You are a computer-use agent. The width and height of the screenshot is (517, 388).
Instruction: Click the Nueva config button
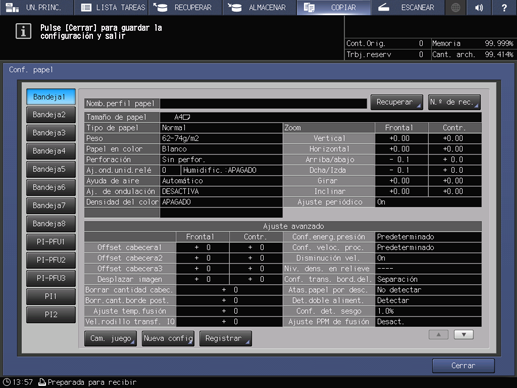pyautogui.click(x=168, y=338)
